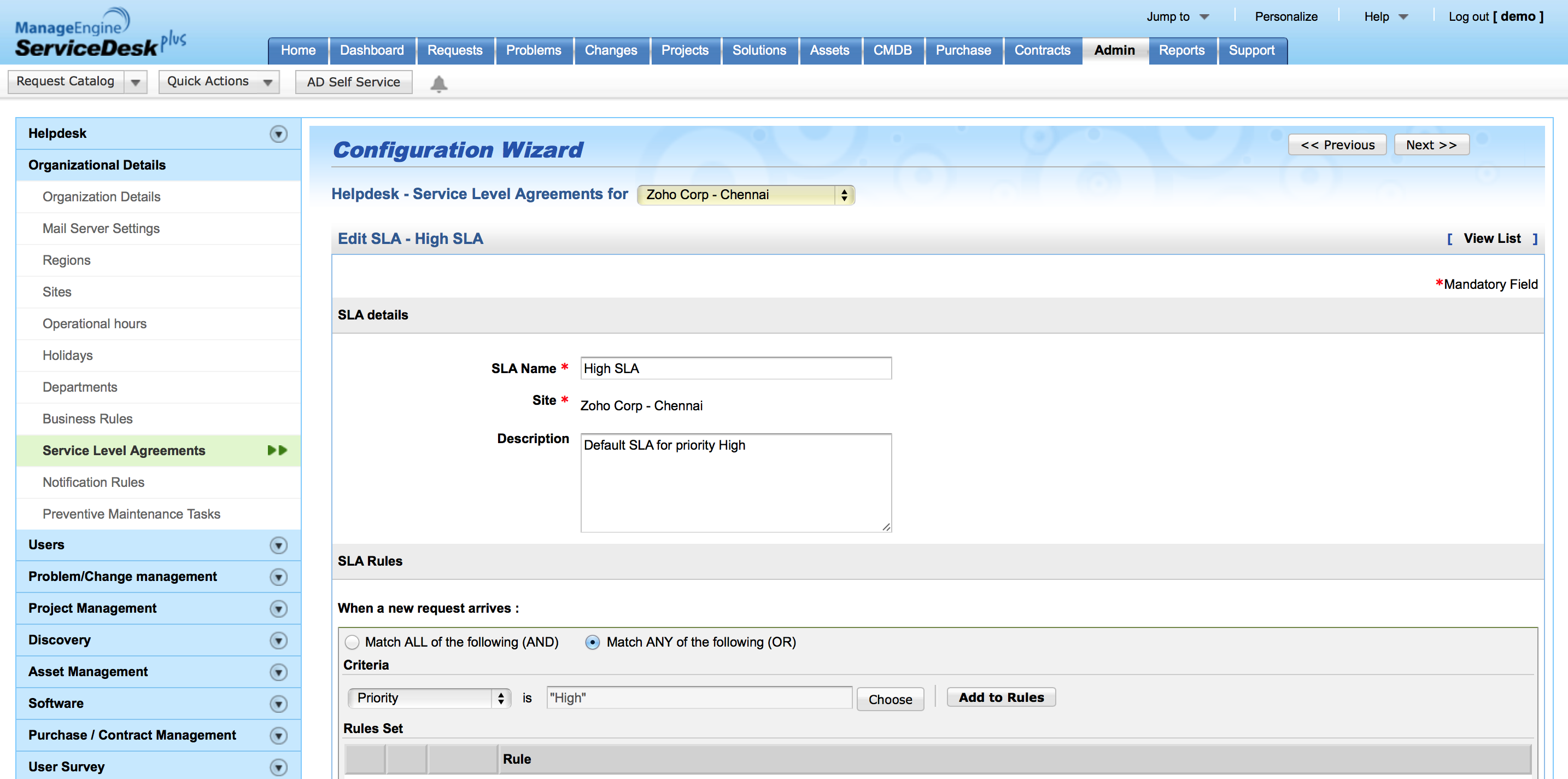Collapse the Helpdesk section arrow icon
This screenshot has height=779, width=1568.
[278, 134]
